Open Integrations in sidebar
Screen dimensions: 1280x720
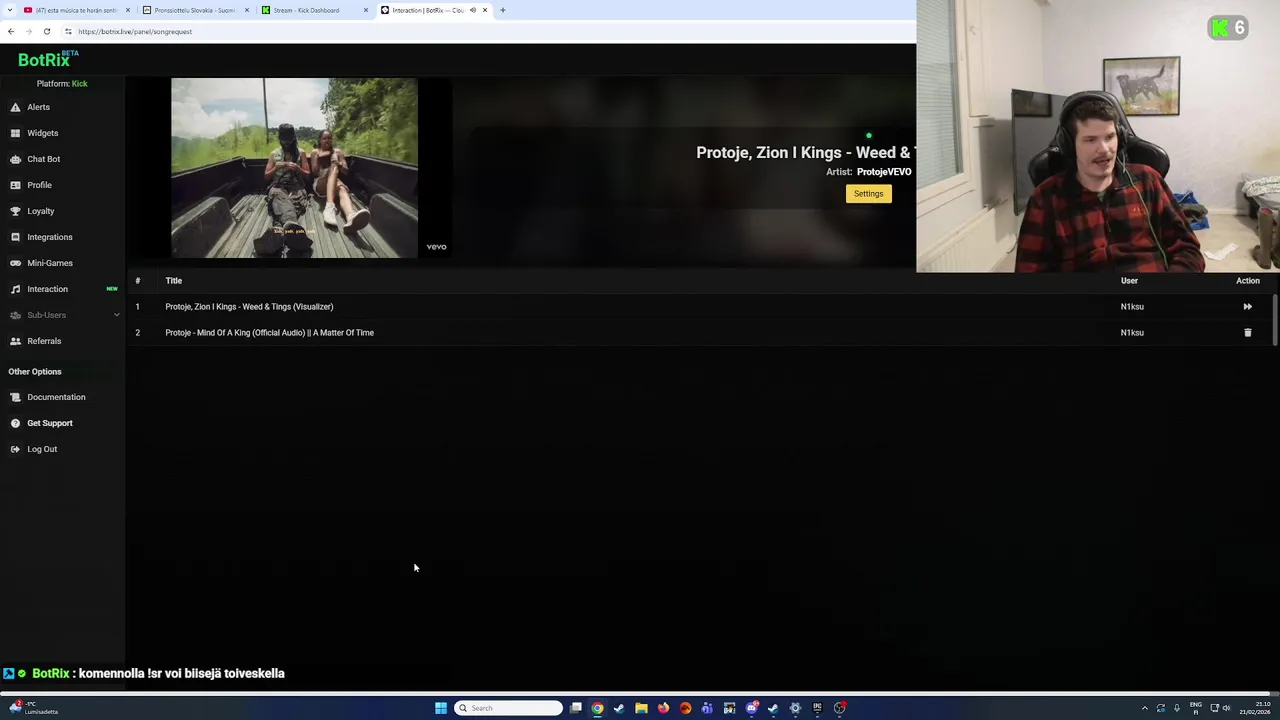pos(49,237)
